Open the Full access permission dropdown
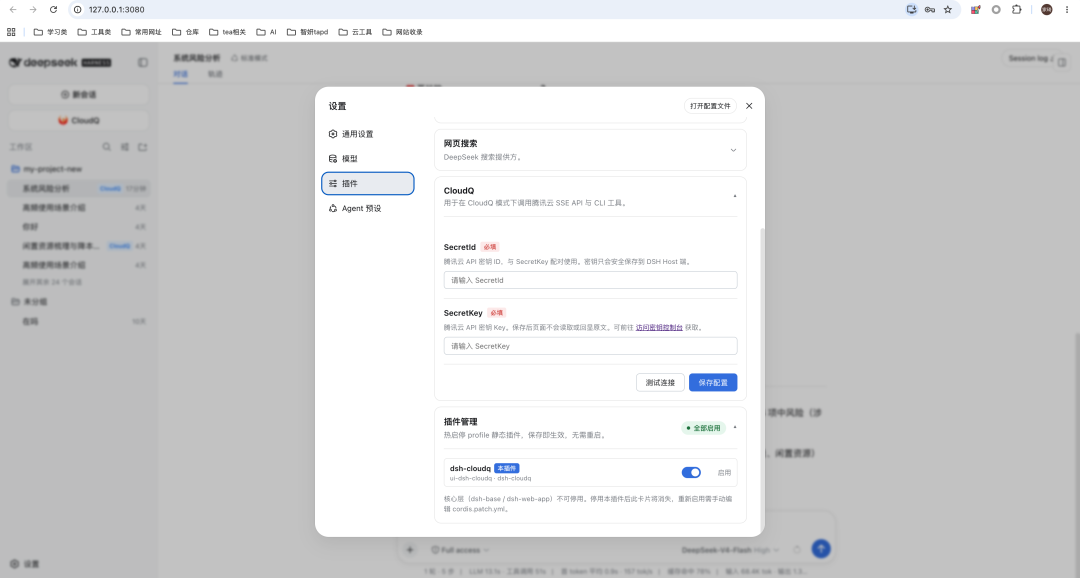This screenshot has height=578, width=1080. point(460,550)
